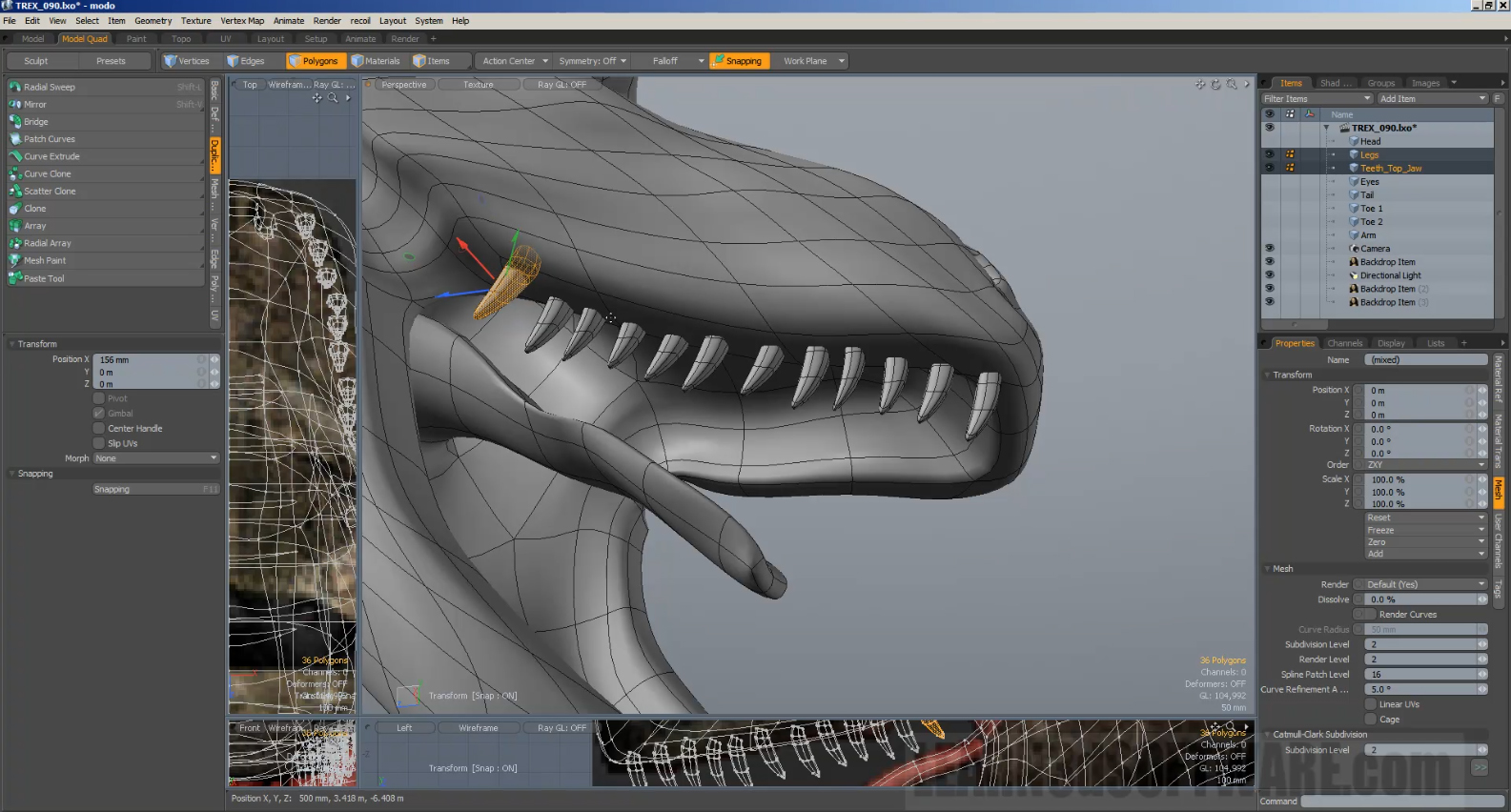The image size is (1511, 812).
Task: Toggle the Snapping button in toolbar
Action: 737,61
